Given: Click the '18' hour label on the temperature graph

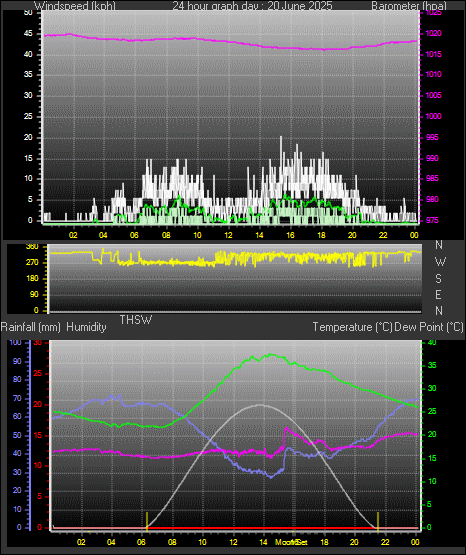Looking at the screenshot, I should point(324,542).
